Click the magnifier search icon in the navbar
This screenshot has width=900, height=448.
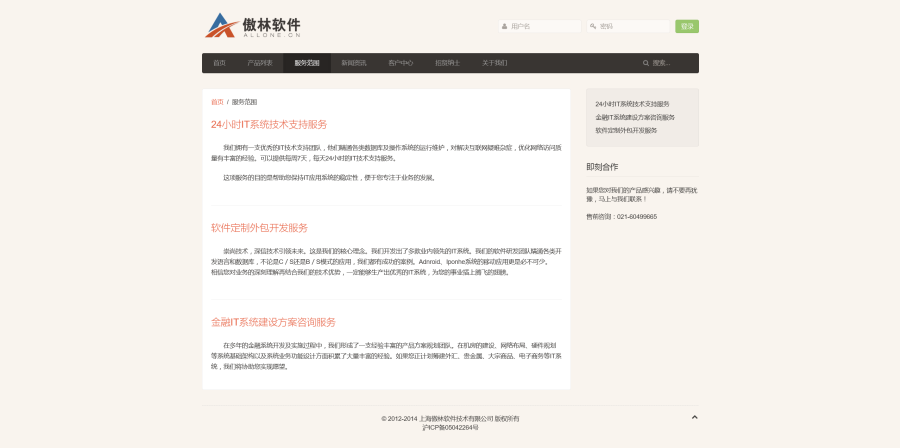[x=646, y=63]
